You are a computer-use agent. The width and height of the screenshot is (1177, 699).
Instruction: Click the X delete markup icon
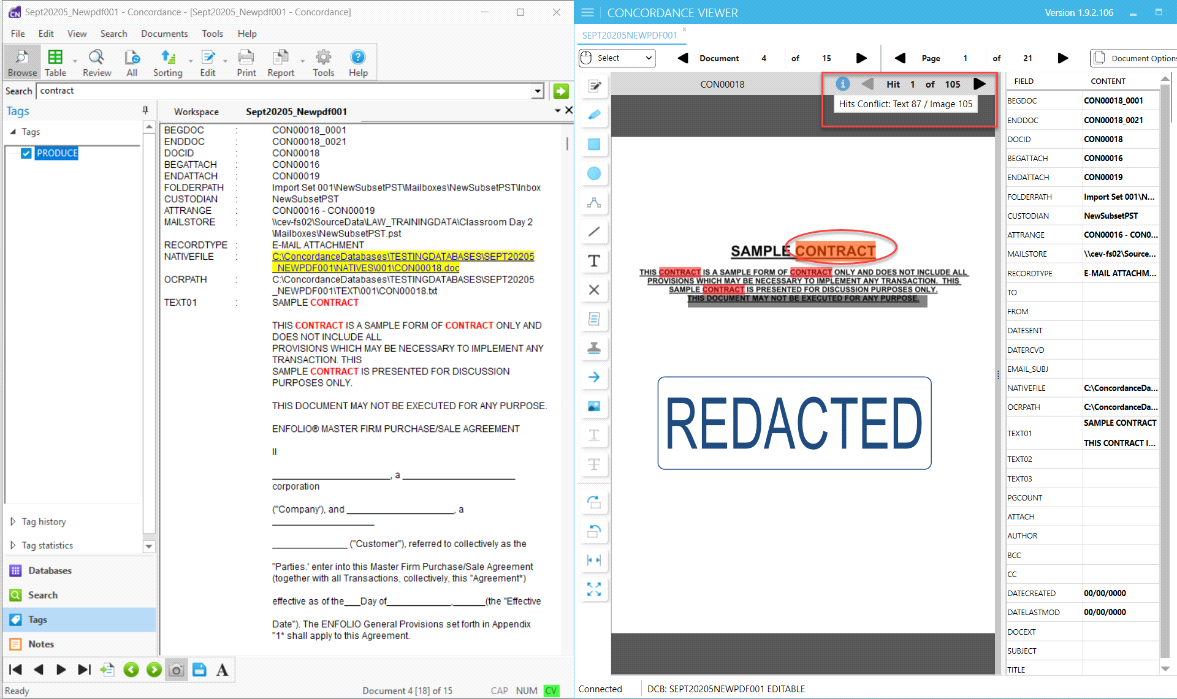click(x=594, y=290)
